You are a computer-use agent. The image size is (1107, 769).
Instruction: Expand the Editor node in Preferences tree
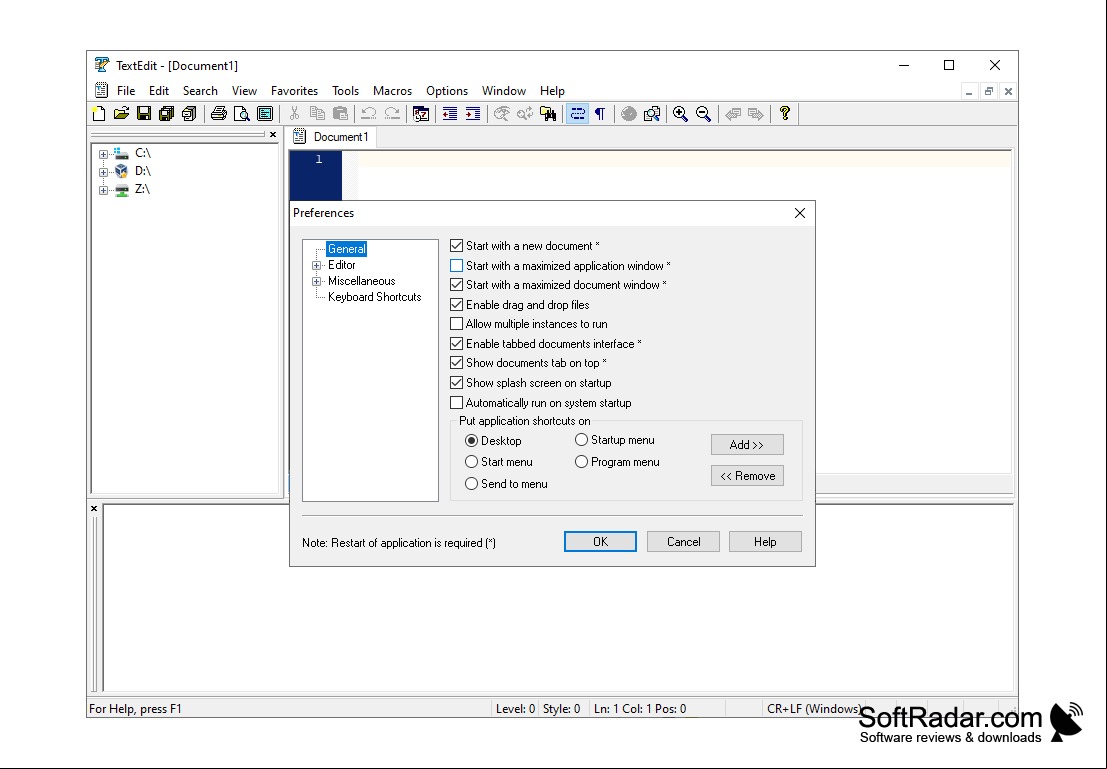[x=316, y=266]
